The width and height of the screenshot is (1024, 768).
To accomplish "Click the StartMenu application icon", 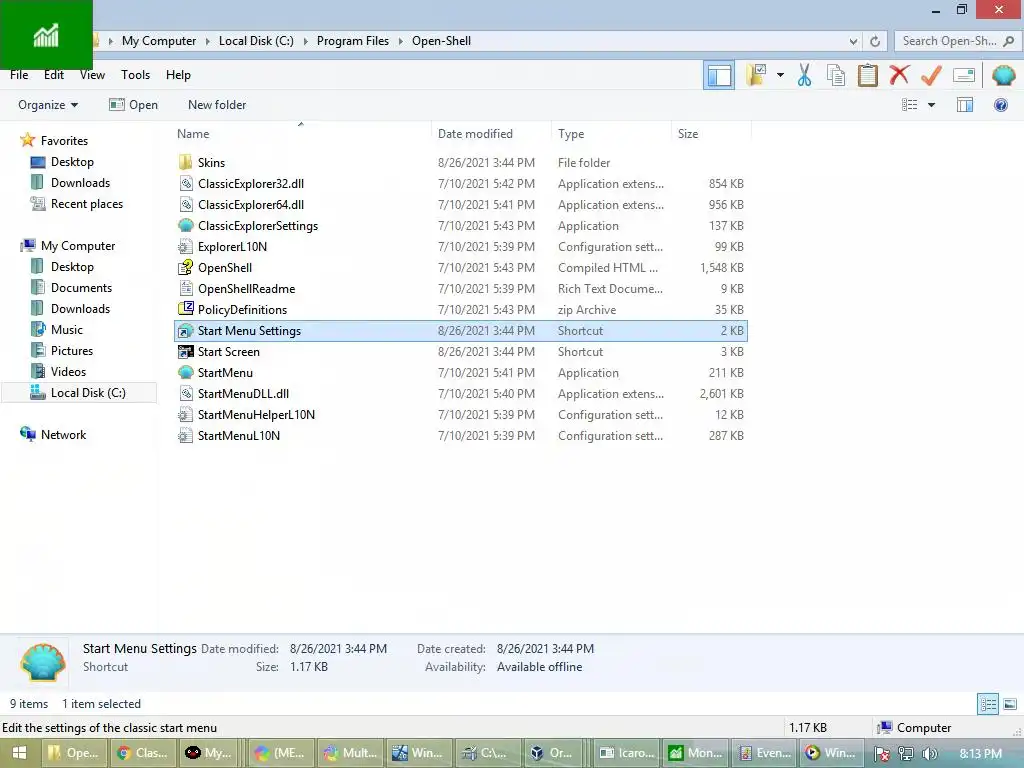I will (x=185, y=372).
